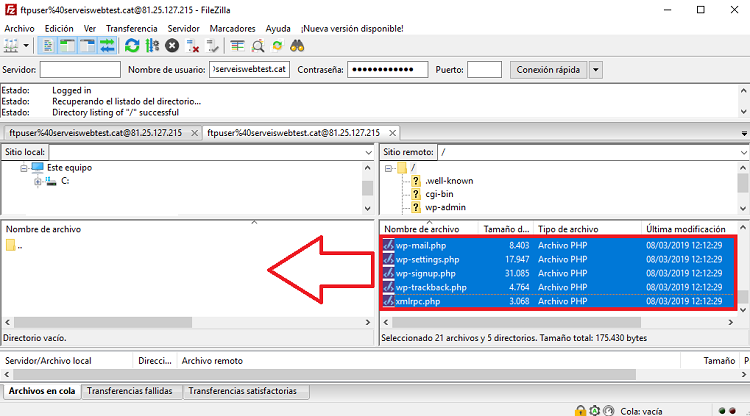The height and width of the screenshot is (416, 750).
Task: Click Conexión rápida button
Action: (548, 70)
